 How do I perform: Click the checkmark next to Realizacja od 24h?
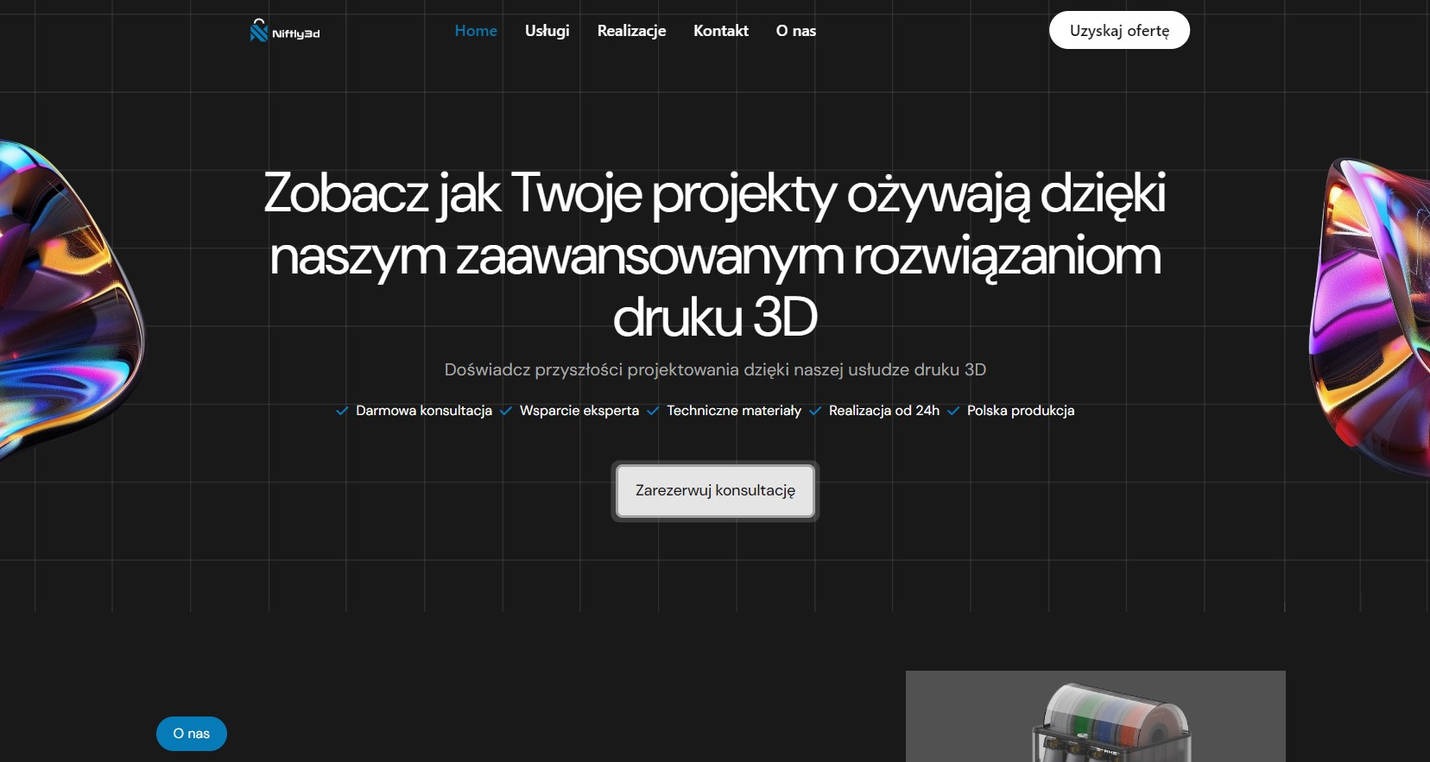812,408
